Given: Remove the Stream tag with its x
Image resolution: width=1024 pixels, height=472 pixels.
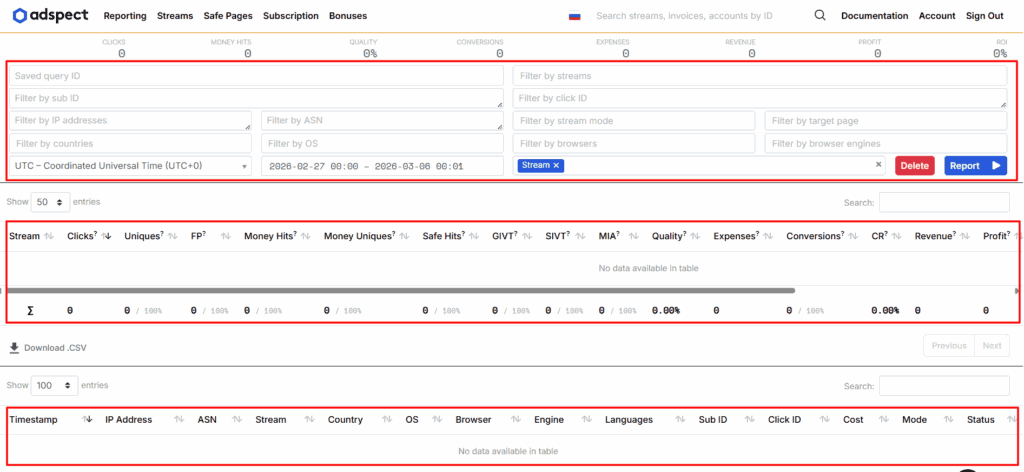Looking at the screenshot, I should point(557,165).
